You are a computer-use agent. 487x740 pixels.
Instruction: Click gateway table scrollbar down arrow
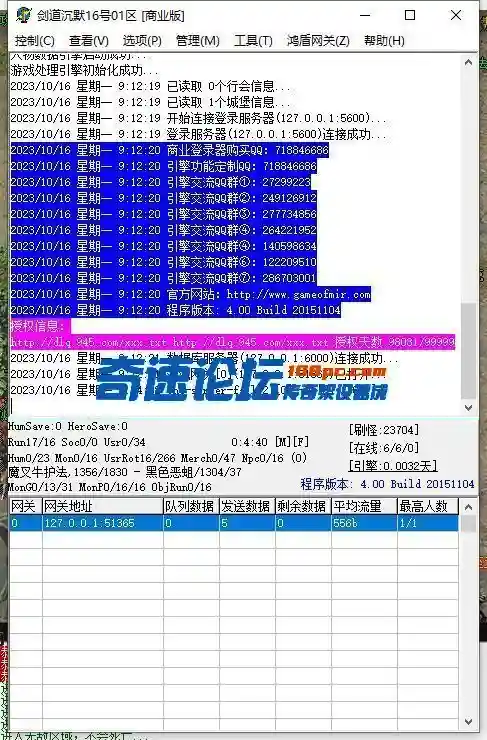click(468, 722)
